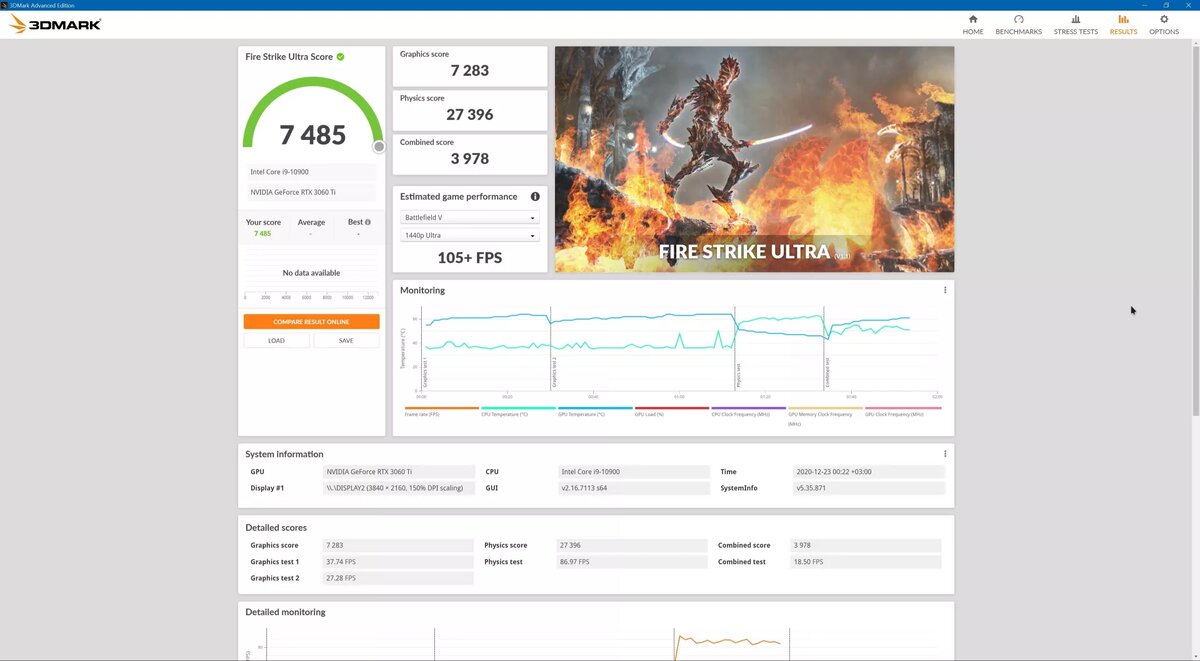Toggle Frame rate (FPS) legend swatch

point(441,408)
